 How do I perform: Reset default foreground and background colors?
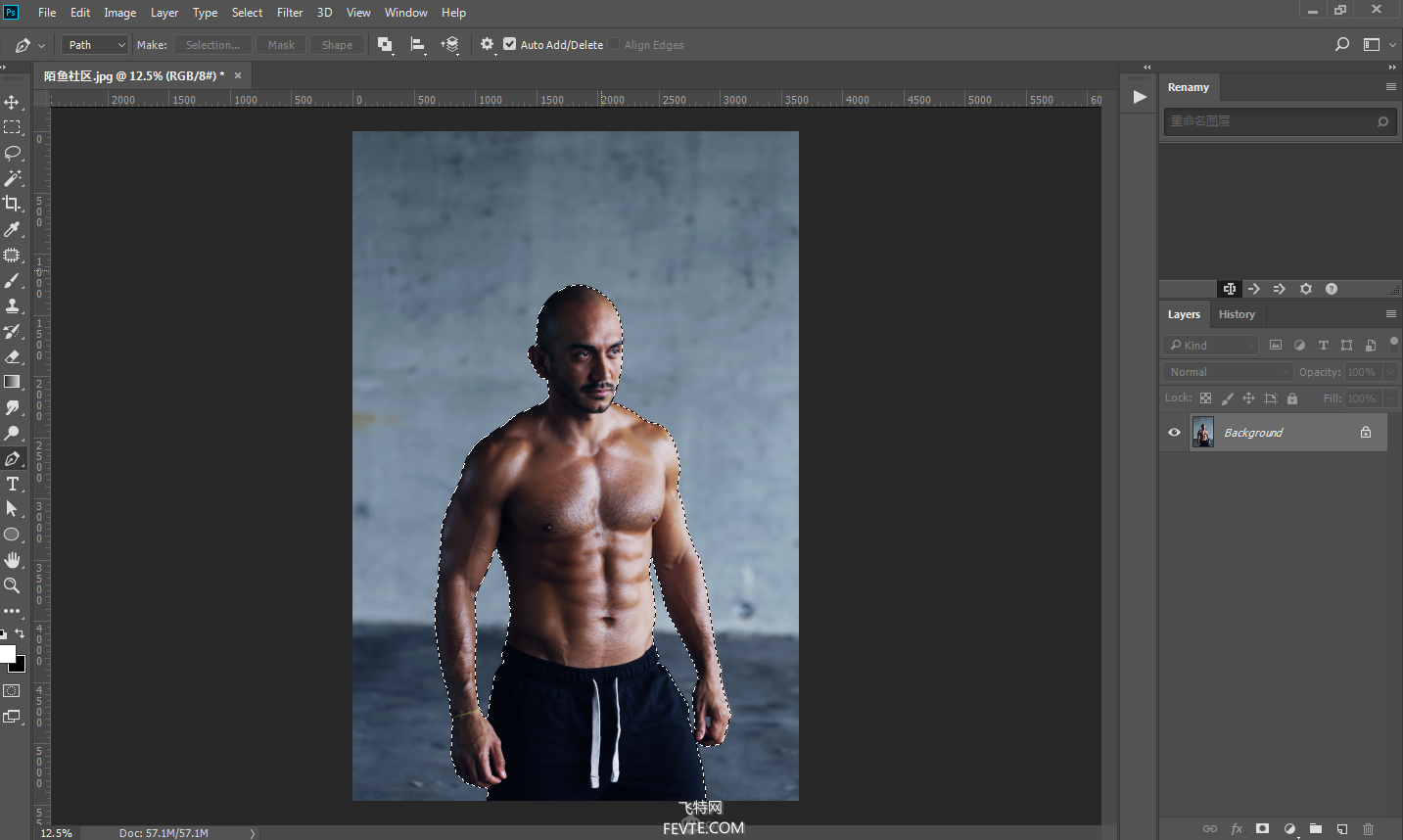tap(4, 634)
